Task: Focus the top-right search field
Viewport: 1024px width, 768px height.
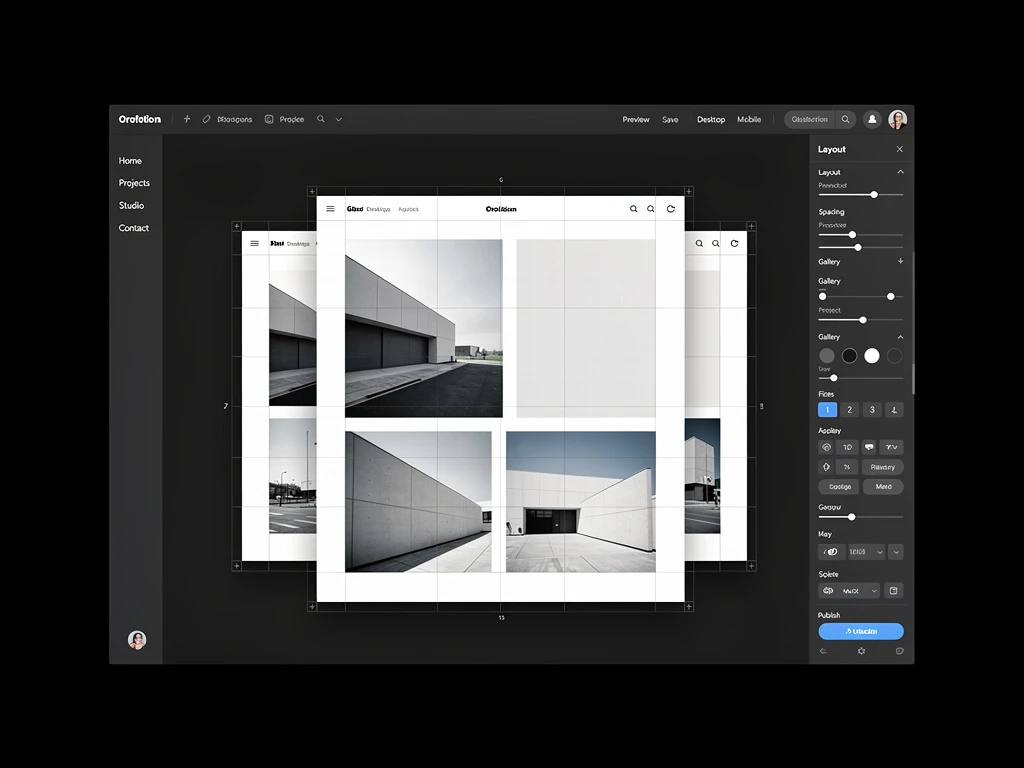Action: [x=810, y=120]
